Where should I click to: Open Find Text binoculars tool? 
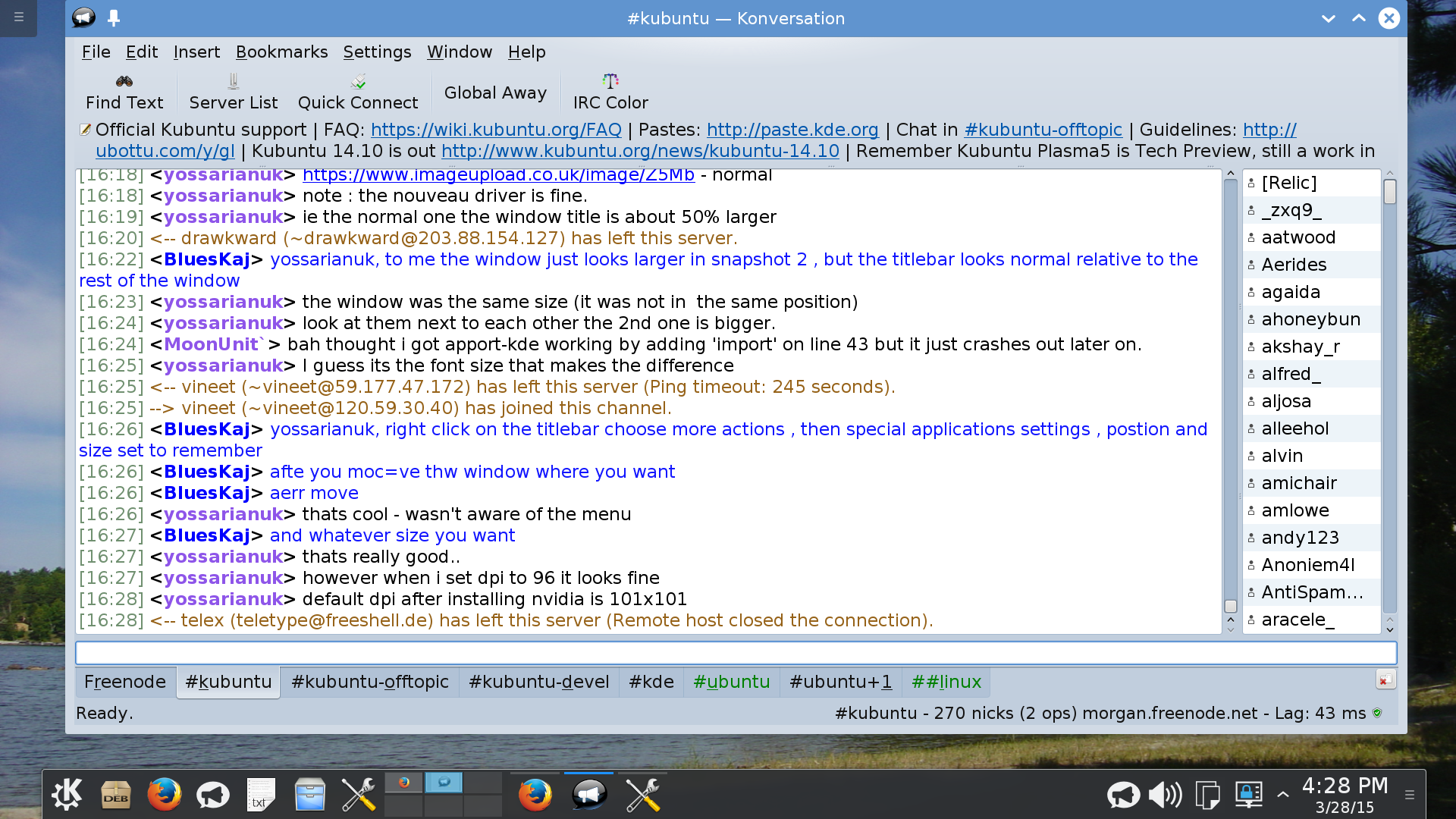click(124, 93)
